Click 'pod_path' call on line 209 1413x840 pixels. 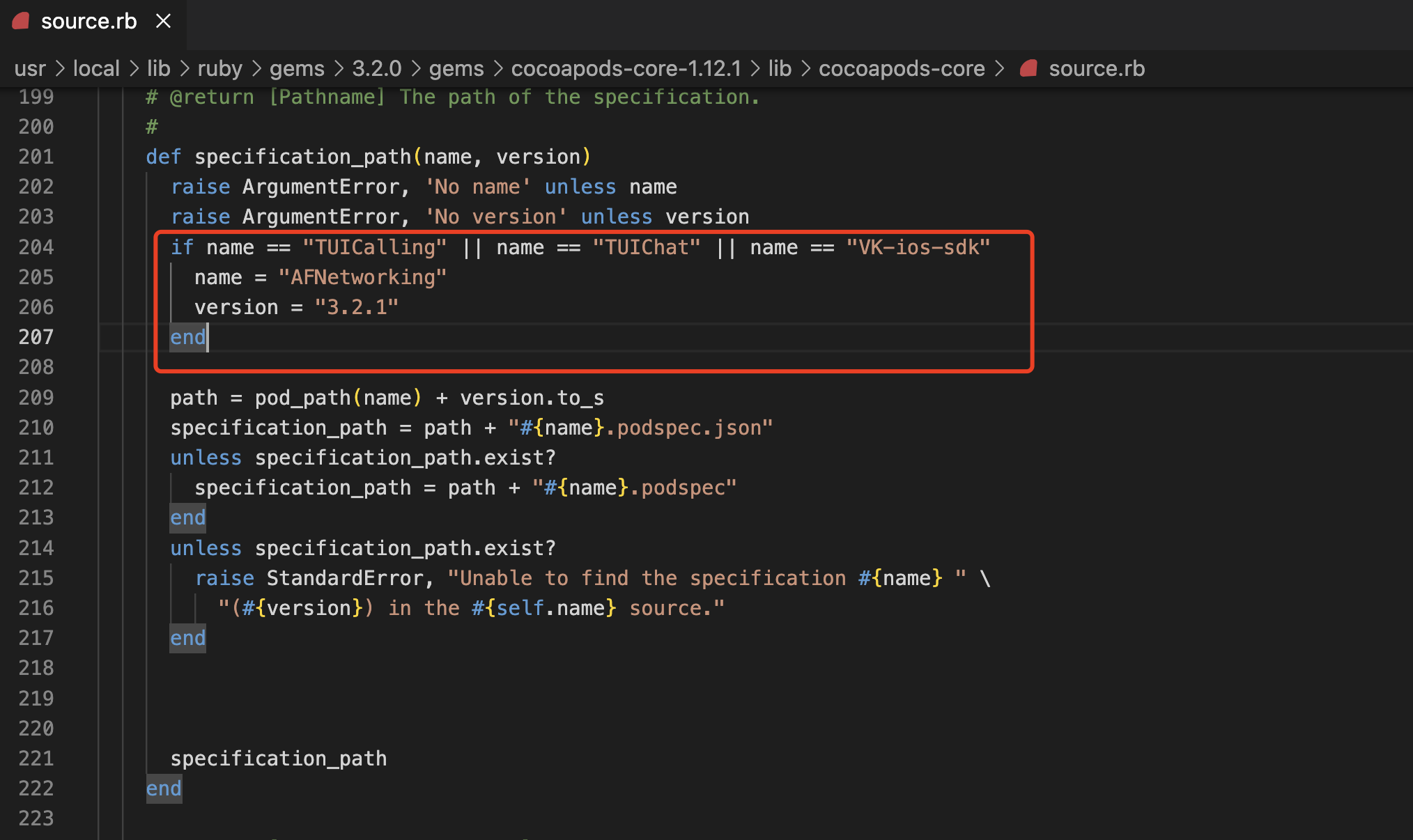[x=302, y=398]
